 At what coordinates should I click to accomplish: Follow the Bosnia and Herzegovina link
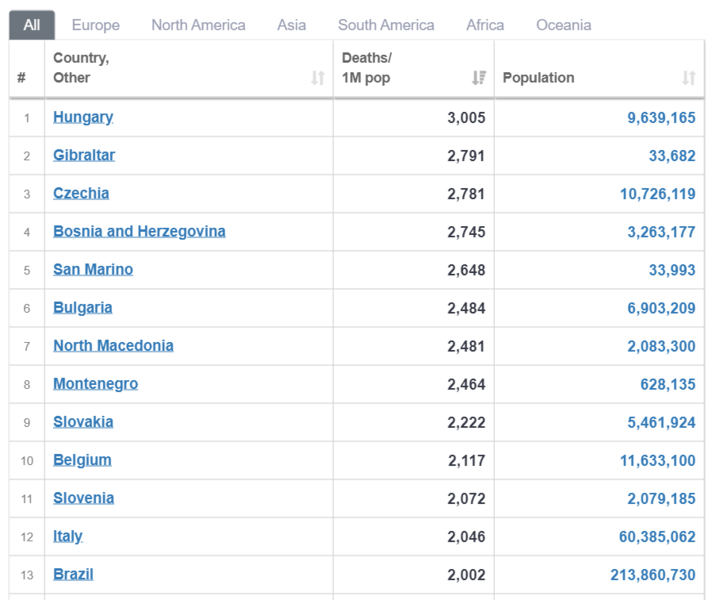pos(139,231)
